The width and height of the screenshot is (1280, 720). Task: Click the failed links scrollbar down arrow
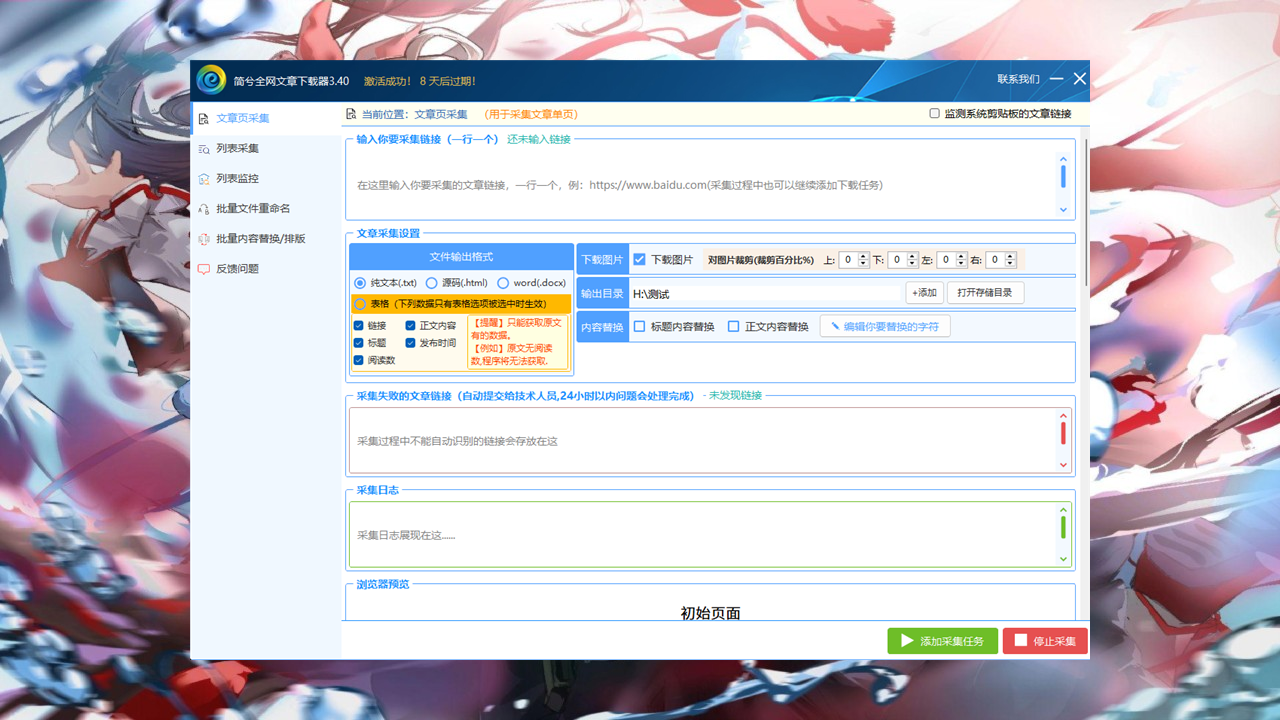pyautogui.click(x=1063, y=465)
